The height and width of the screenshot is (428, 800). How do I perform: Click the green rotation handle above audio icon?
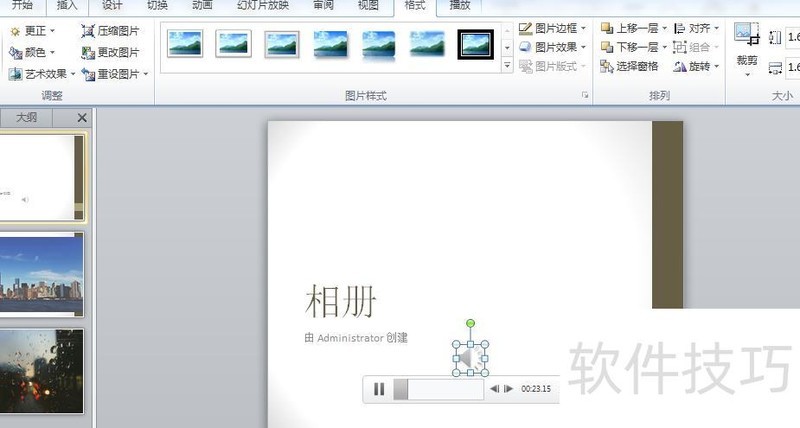pyautogui.click(x=470, y=323)
